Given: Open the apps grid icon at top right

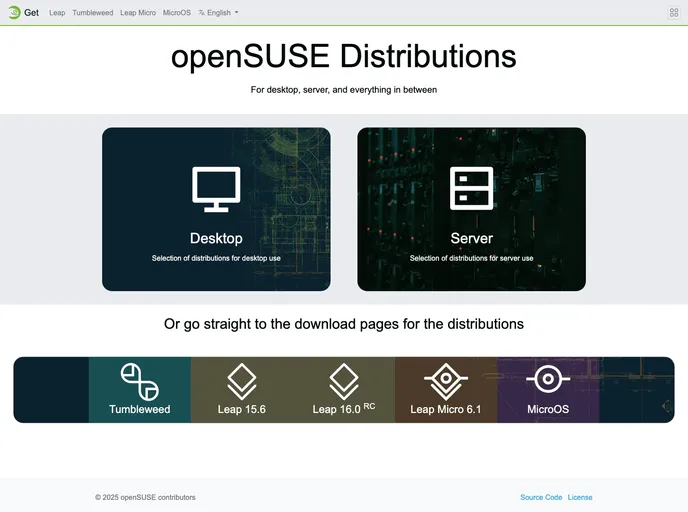Looking at the screenshot, I should [x=674, y=12].
